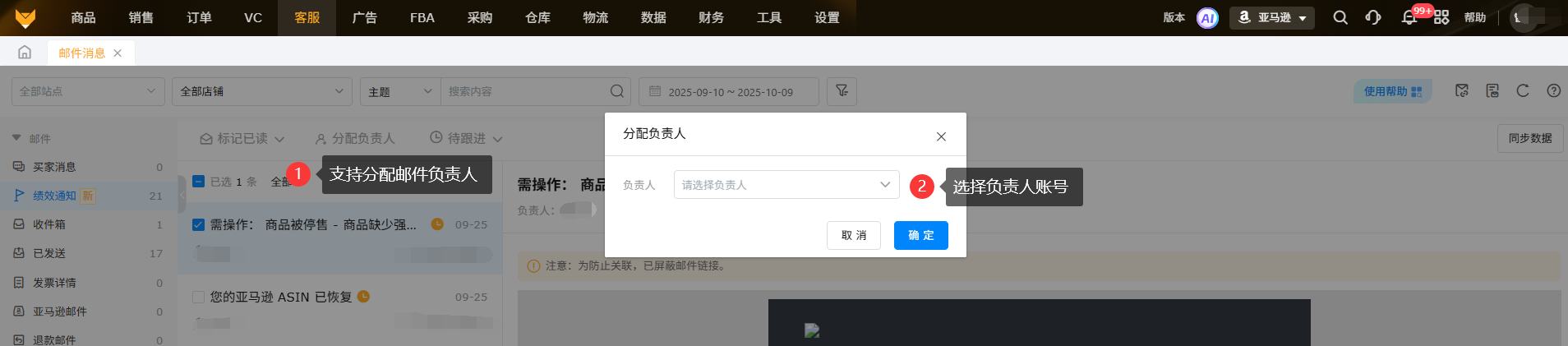Click the 绩效通知 flag icon
This screenshot has width=1568, height=346.
19,196
